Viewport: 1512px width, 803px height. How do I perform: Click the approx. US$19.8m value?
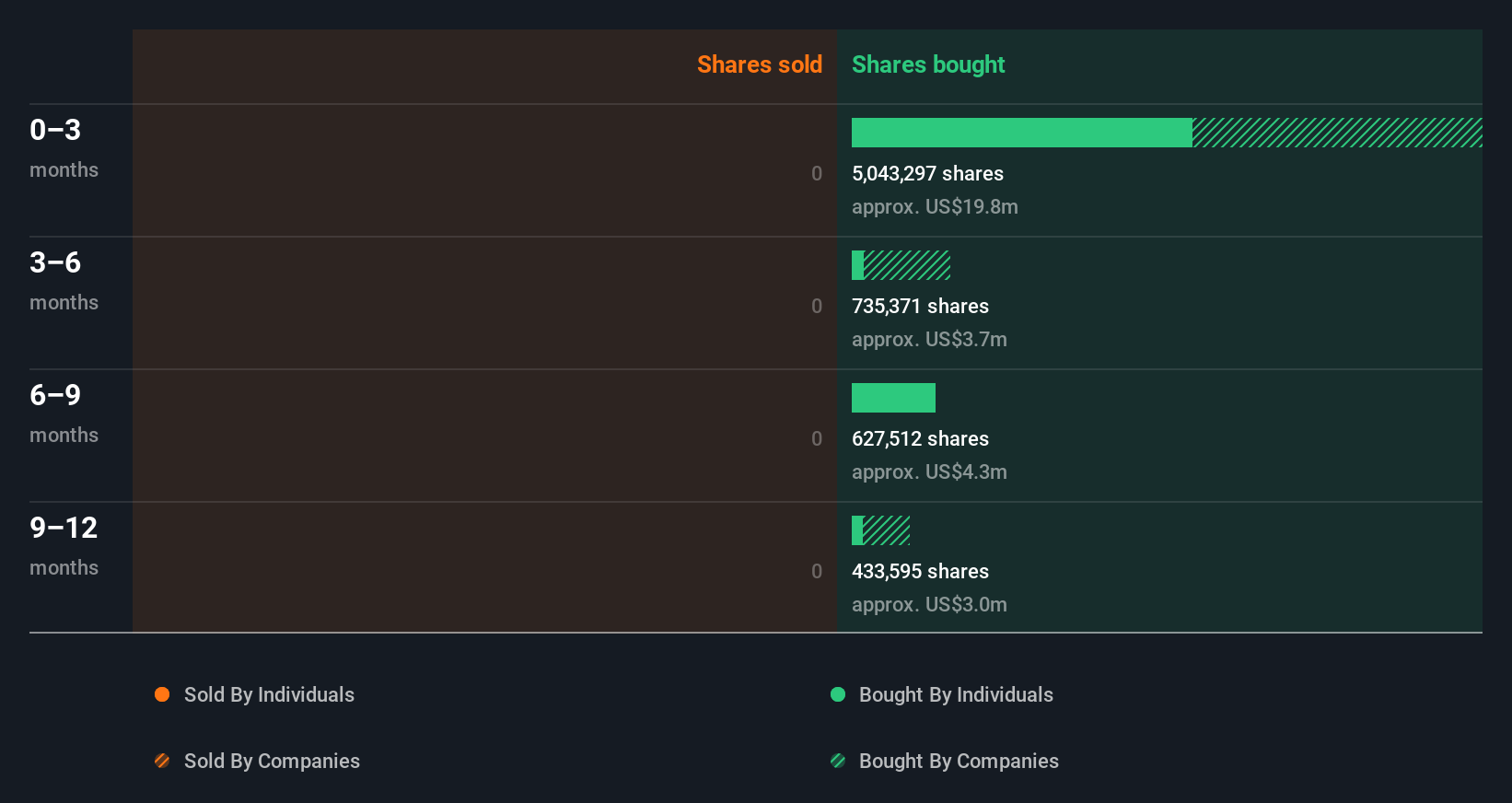[935, 206]
